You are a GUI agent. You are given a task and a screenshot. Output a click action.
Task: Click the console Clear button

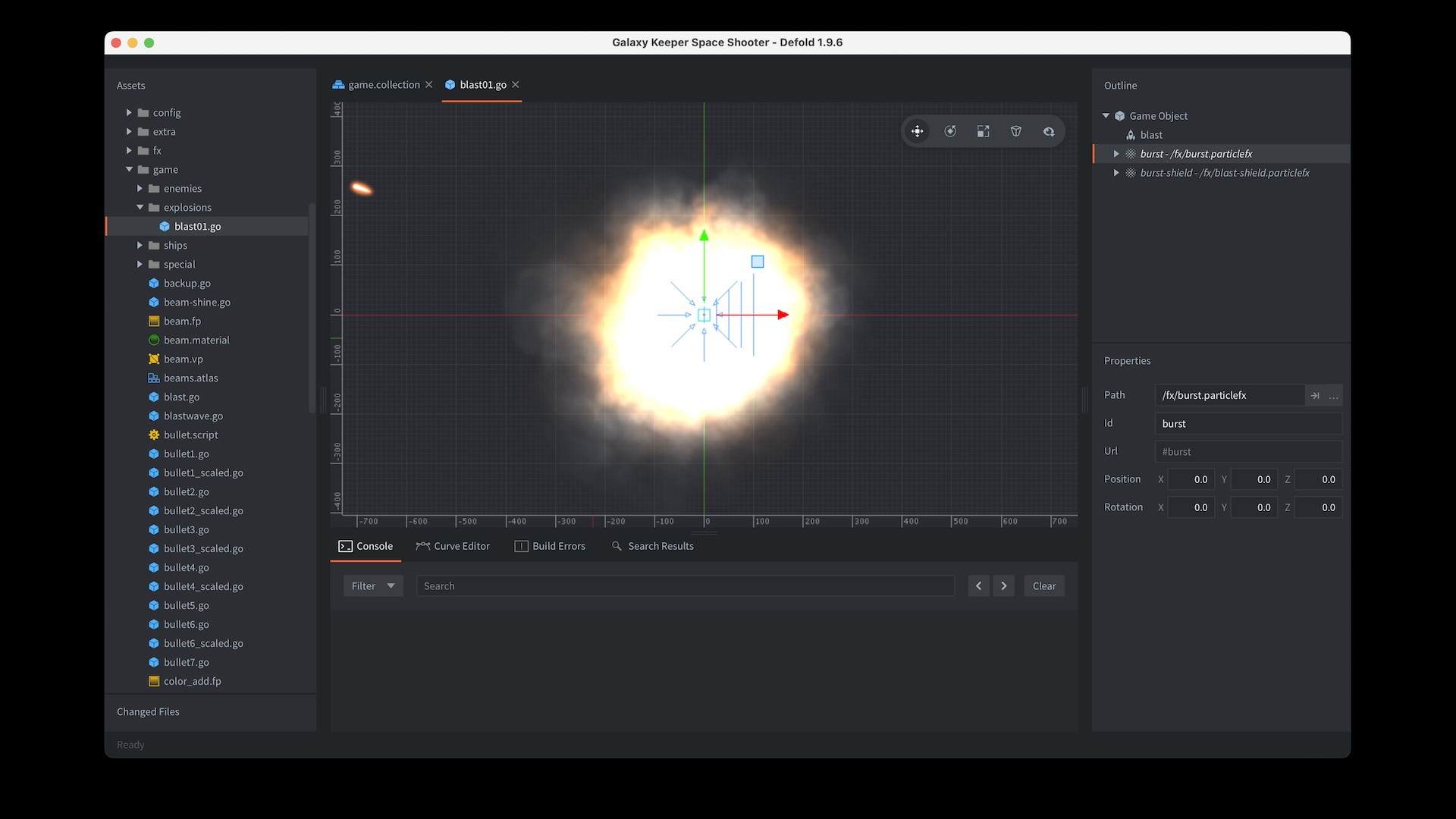(x=1043, y=586)
